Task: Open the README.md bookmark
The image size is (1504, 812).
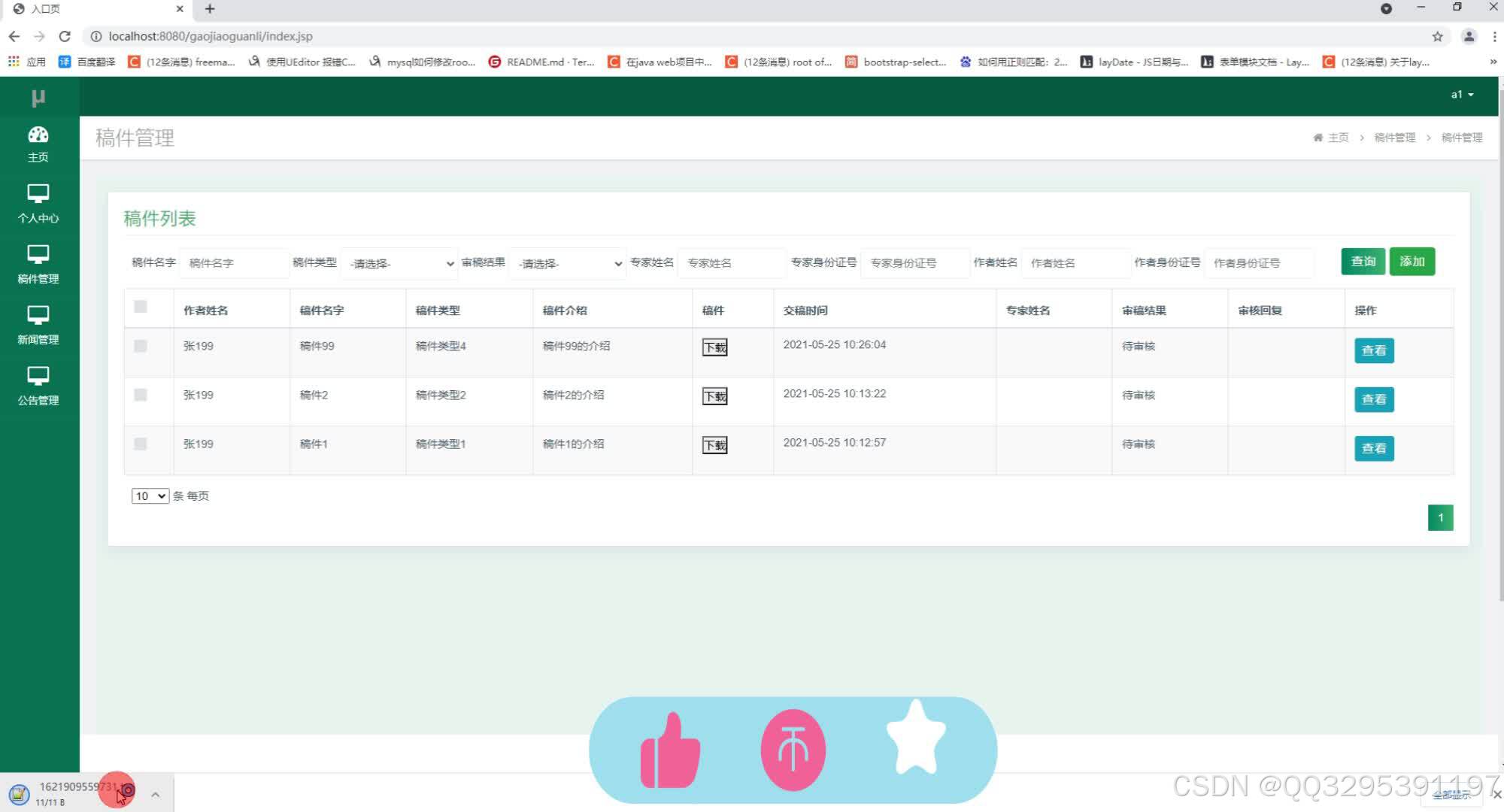Action: 541,62
